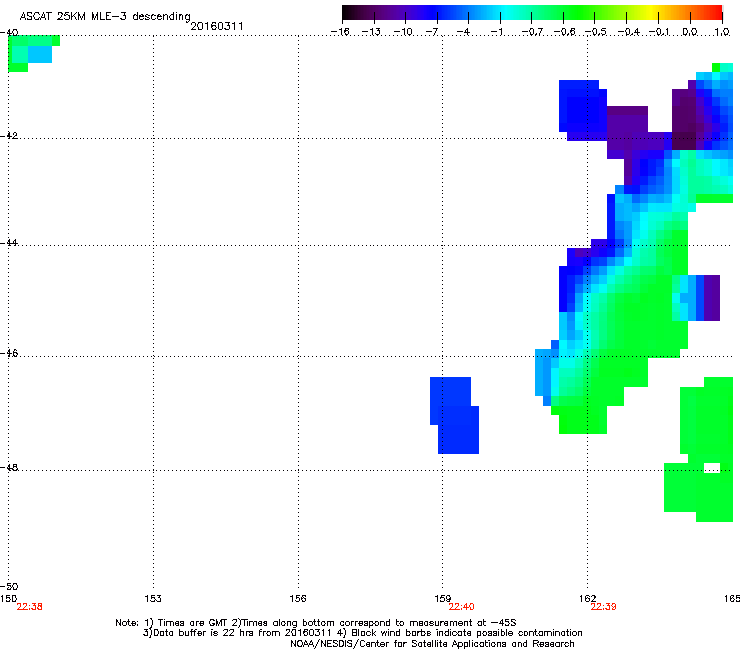Image resolution: width=740 pixels, height=650 pixels.
Task: Select the -10 color scale label
Action: (x=403, y=32)
